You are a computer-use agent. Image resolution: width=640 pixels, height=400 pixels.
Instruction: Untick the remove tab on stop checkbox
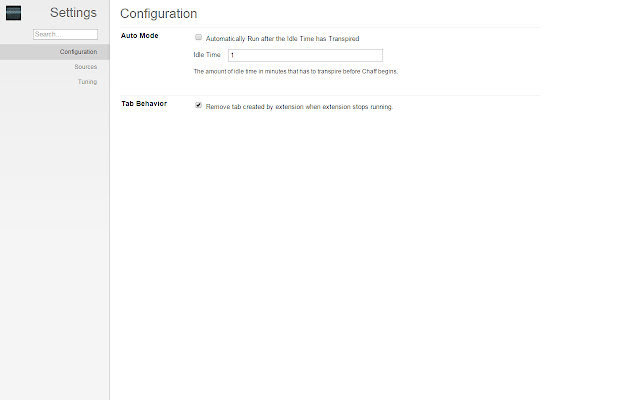pos(199,105)
